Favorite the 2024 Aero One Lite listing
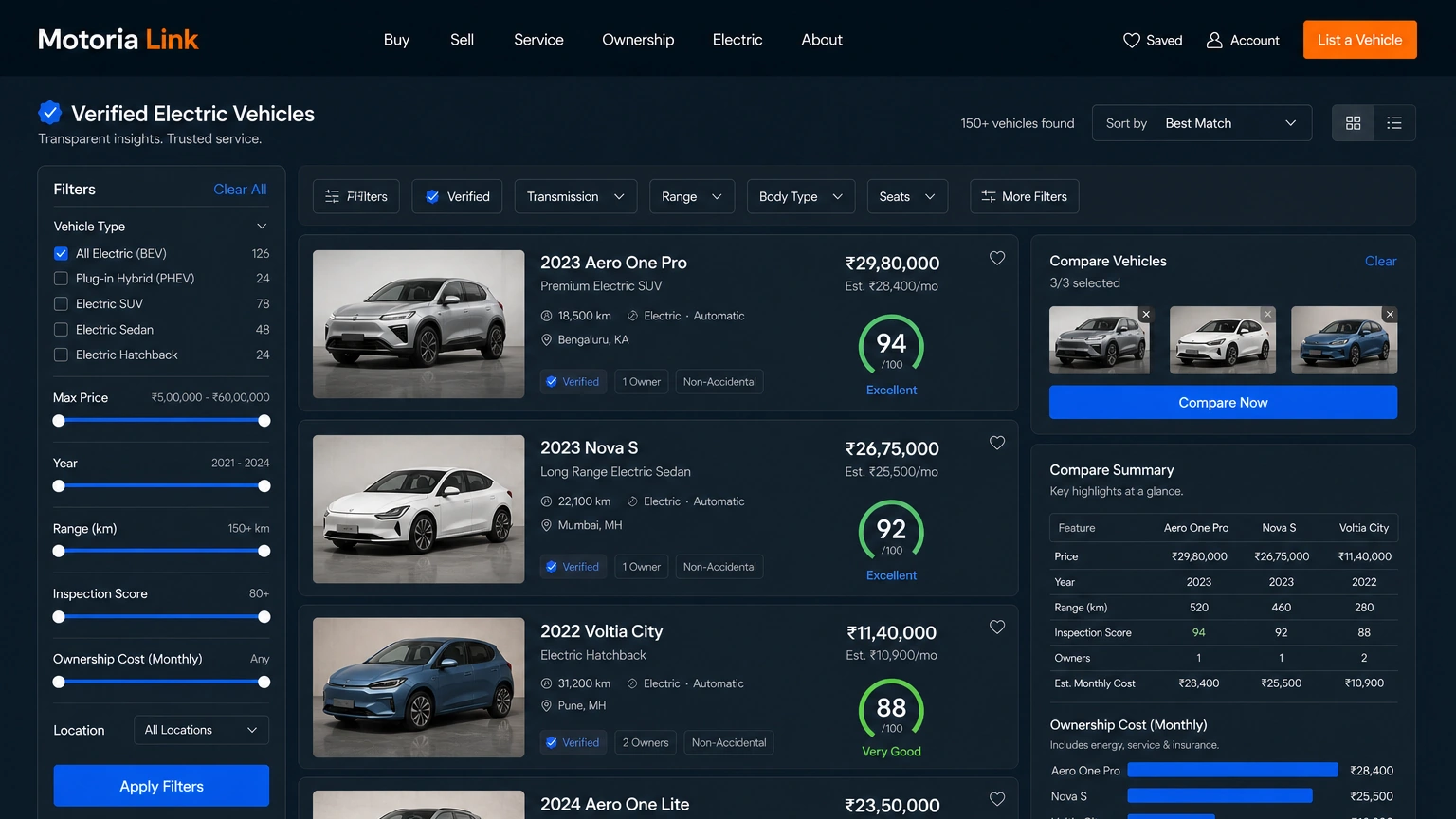This screenshot has width=1456, height=819. tap(997, 799)
